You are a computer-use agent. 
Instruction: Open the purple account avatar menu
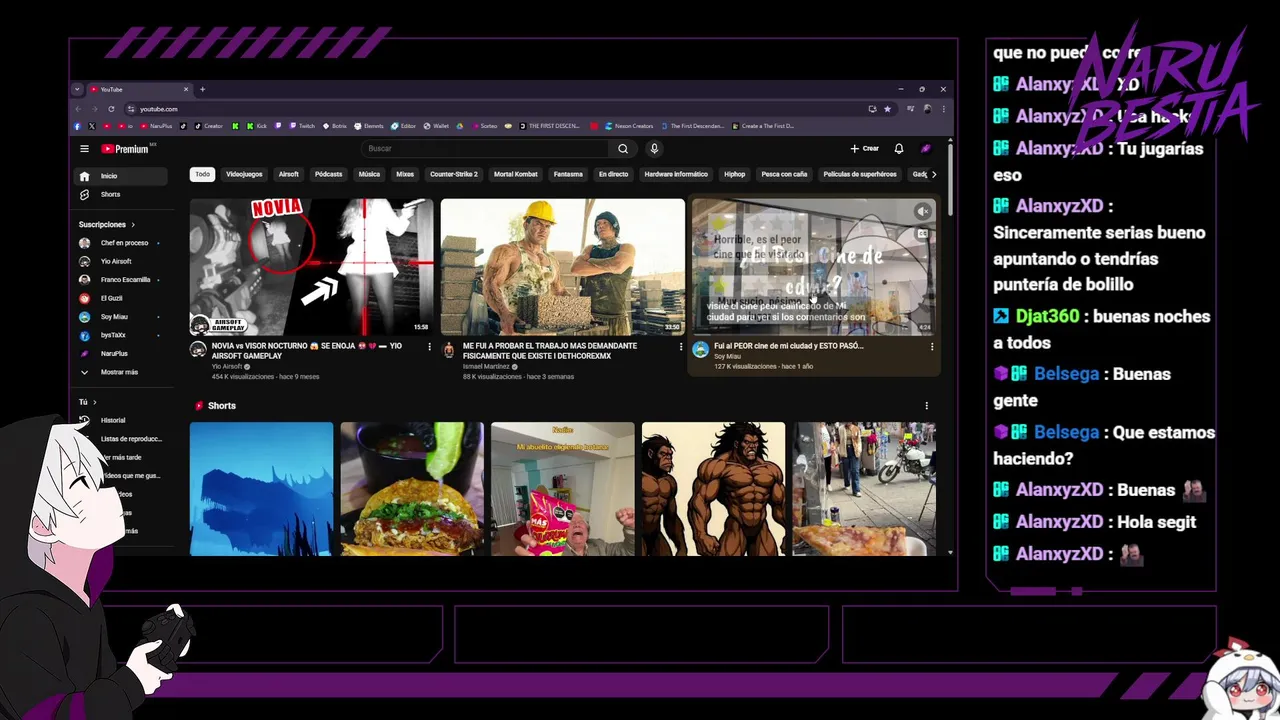(926, 149)
